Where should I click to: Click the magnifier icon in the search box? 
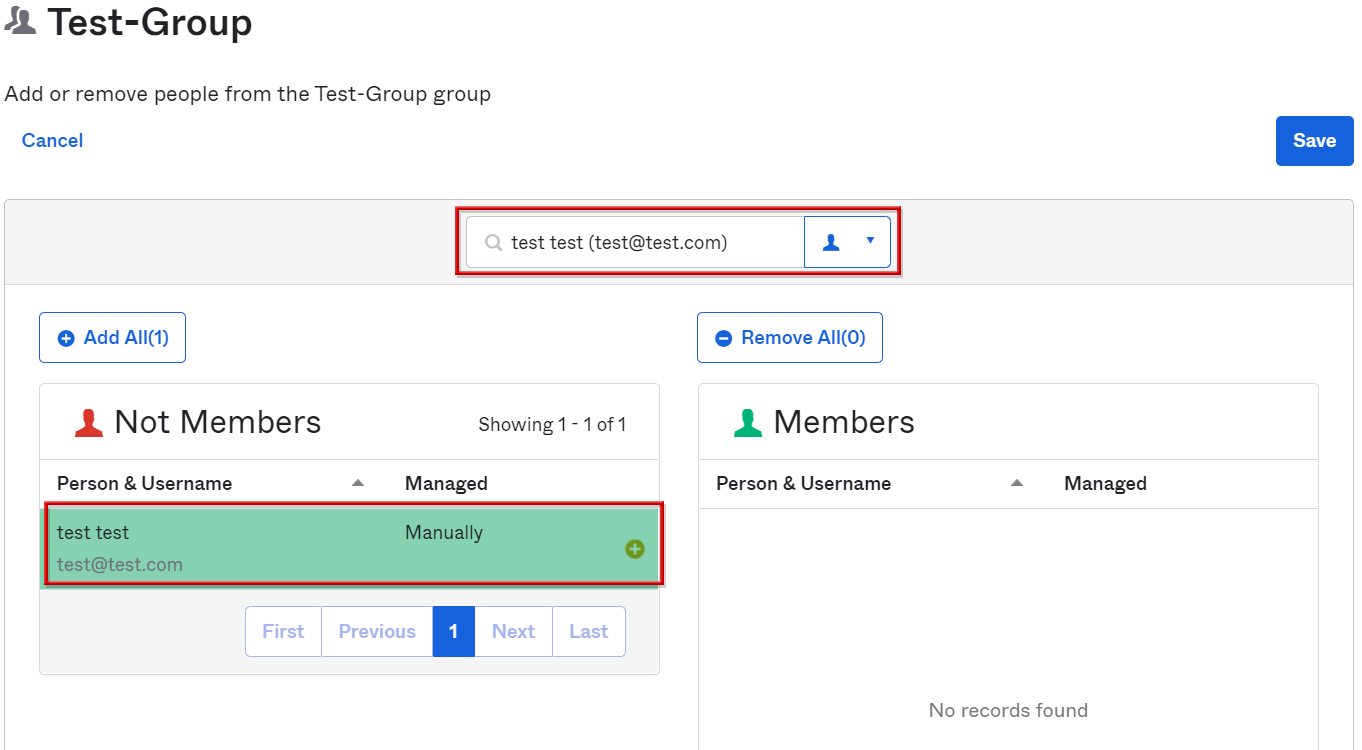point(492,243)
